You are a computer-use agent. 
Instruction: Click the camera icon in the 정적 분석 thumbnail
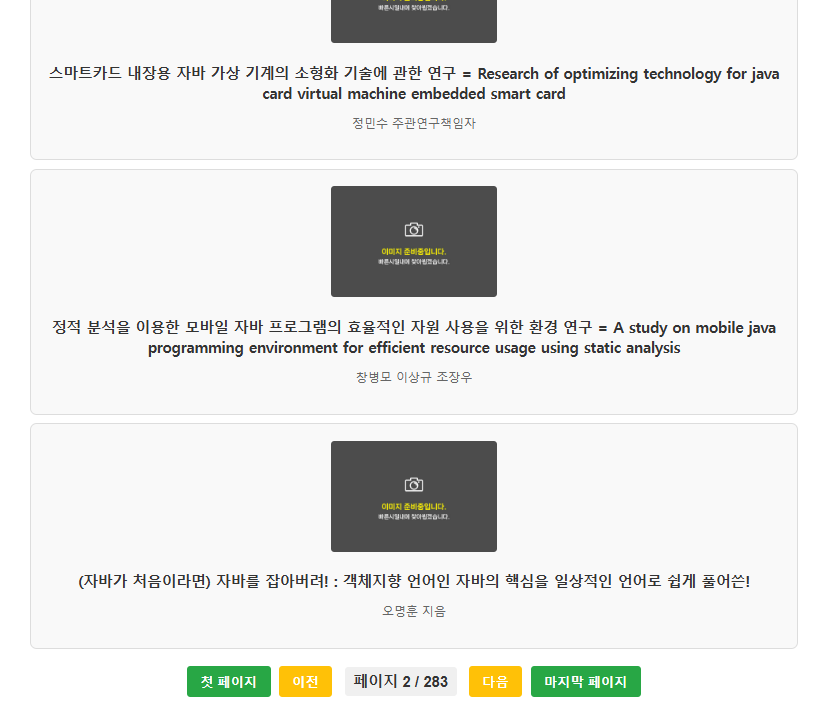[414, 229]
